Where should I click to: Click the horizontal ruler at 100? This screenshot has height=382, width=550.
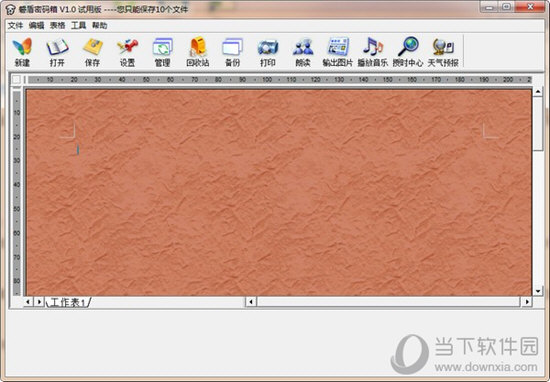[x=267, y=80]
